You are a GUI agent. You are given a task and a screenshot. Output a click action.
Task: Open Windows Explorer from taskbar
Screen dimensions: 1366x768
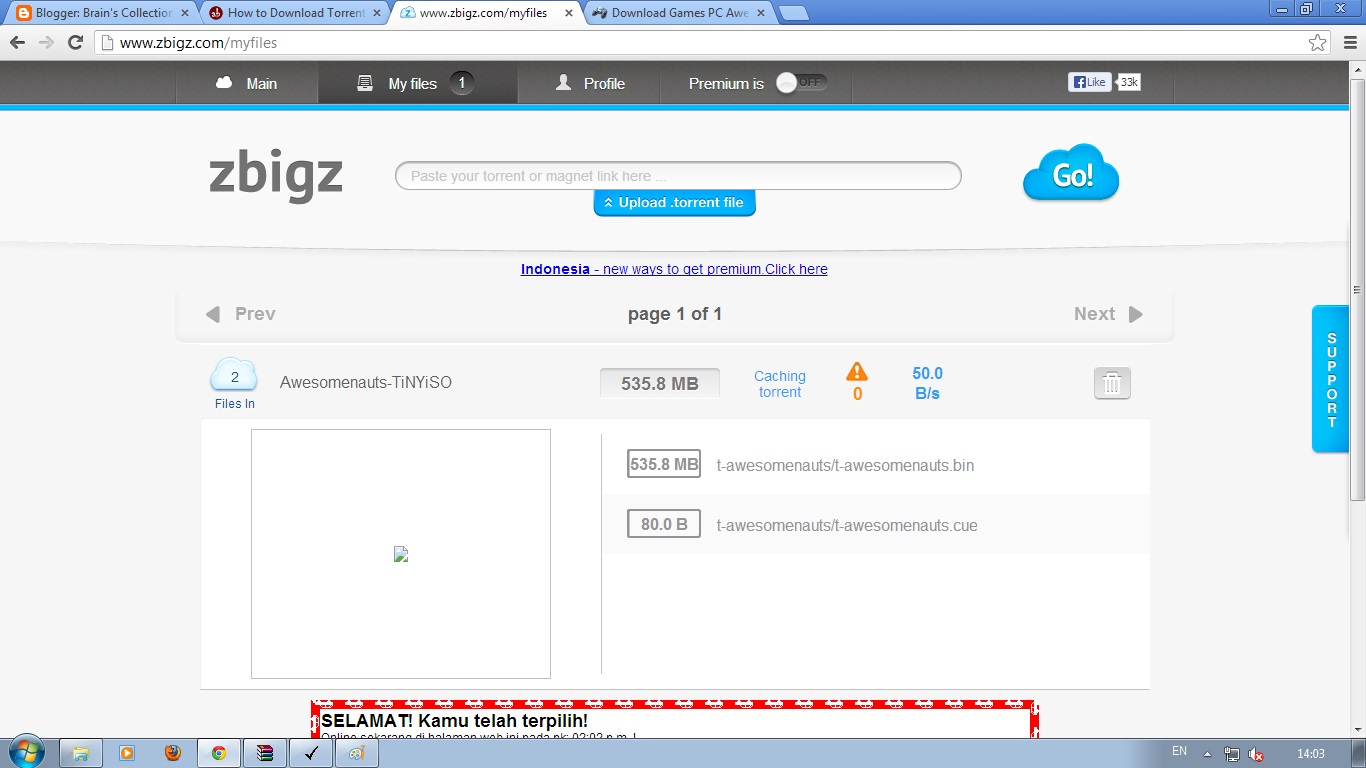[x=81, y=753]
